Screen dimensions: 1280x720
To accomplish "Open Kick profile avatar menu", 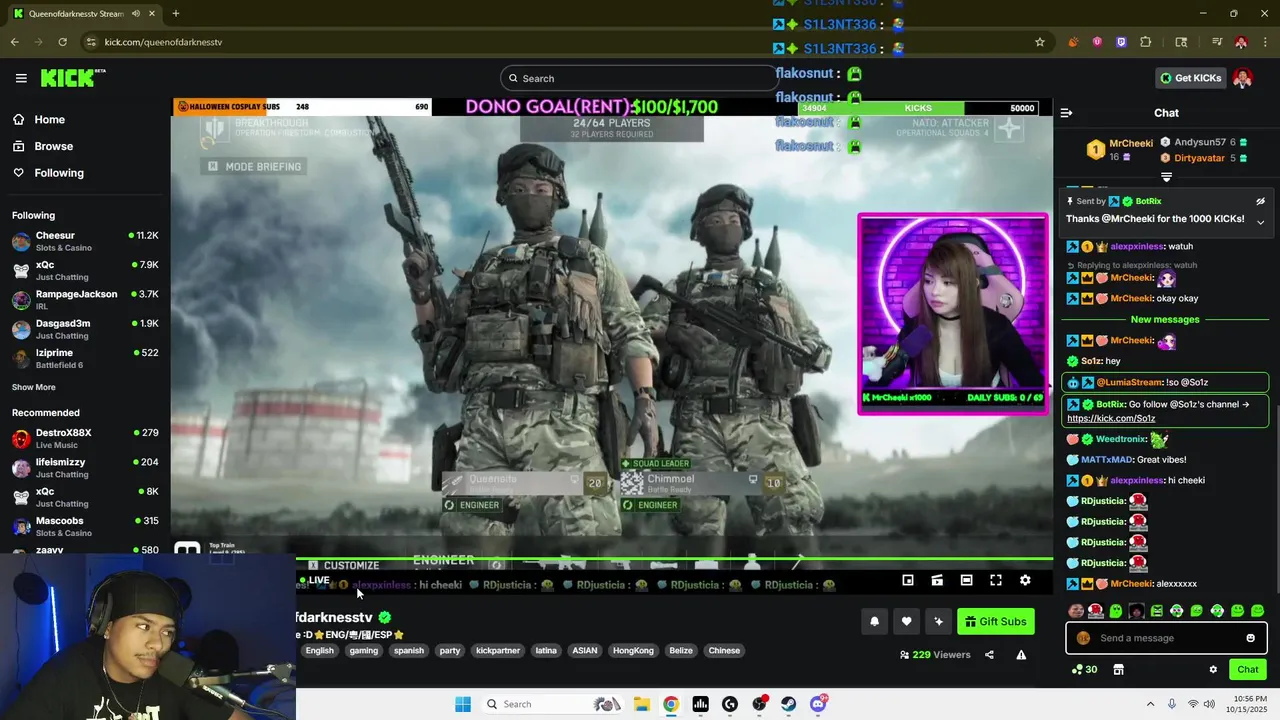I will tap(1243, 78).
